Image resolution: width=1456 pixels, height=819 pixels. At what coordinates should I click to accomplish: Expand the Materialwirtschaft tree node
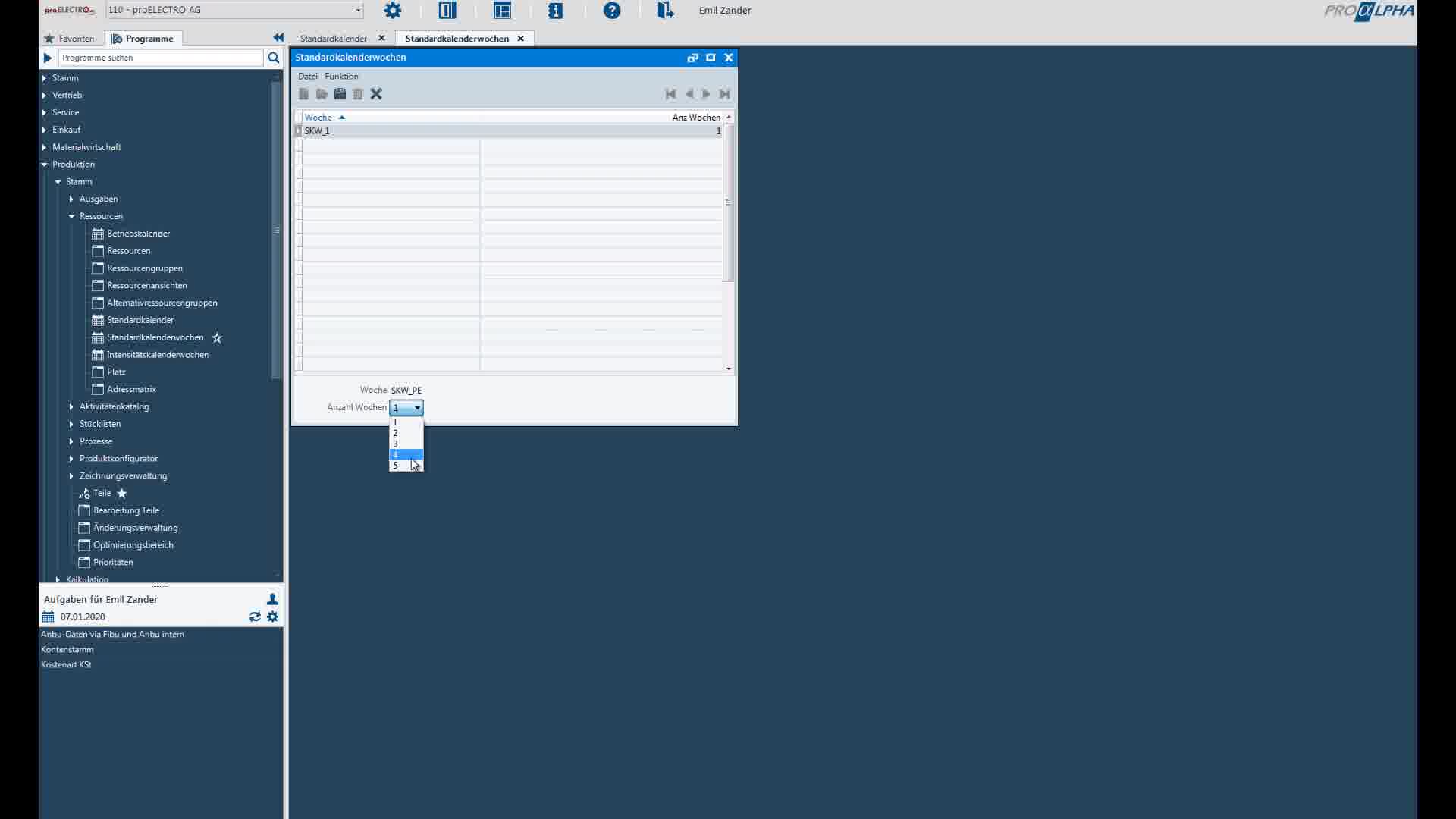click(x=44, y=147)
